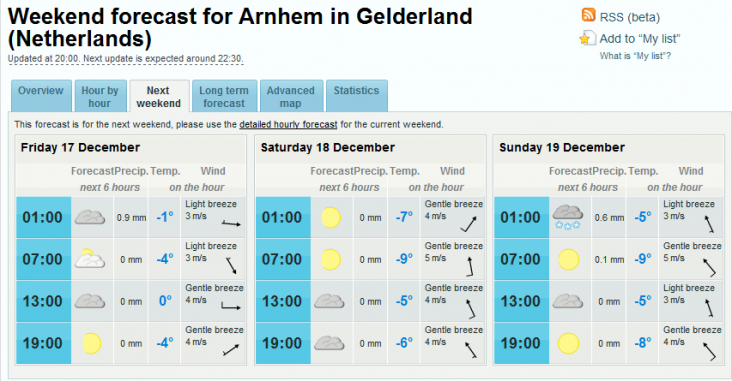Click the sun icon for Sunday 19:00
This screenshot has width=732, height=381.
click(569, 344)
